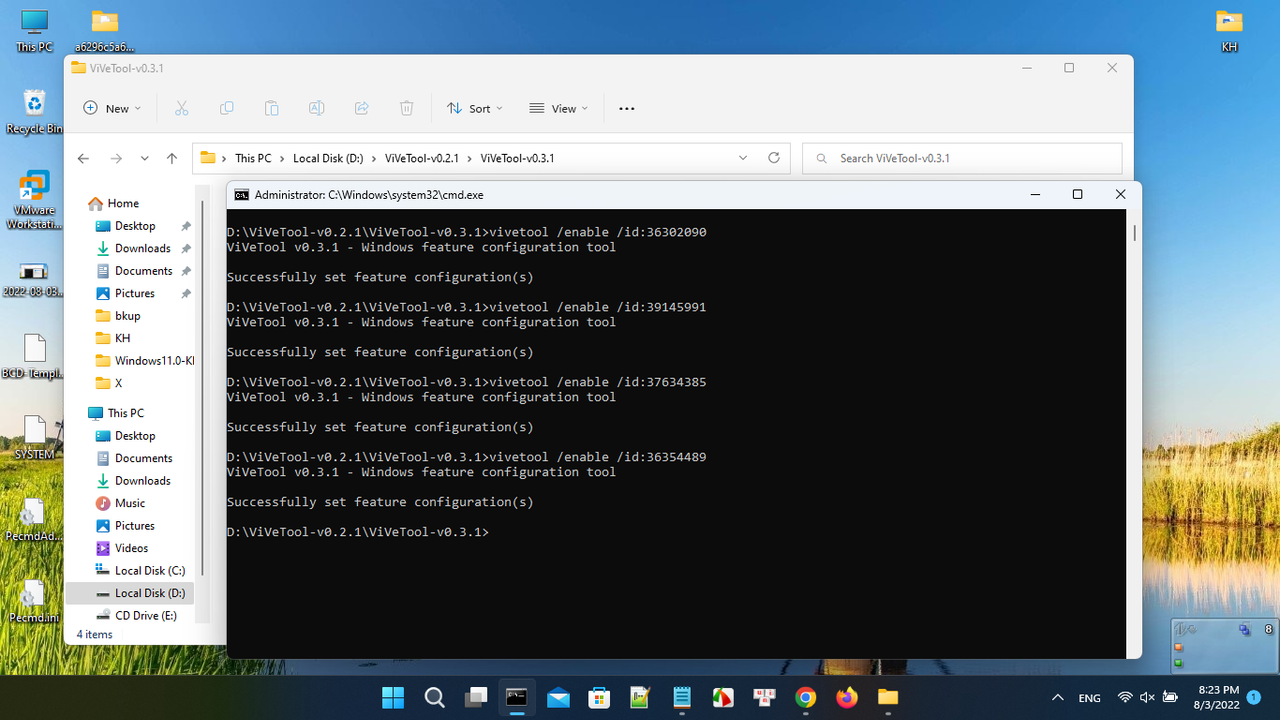Open the notification badge showing 1
The width and height of the screenshot is (1280, 720).
(1254, 697)
